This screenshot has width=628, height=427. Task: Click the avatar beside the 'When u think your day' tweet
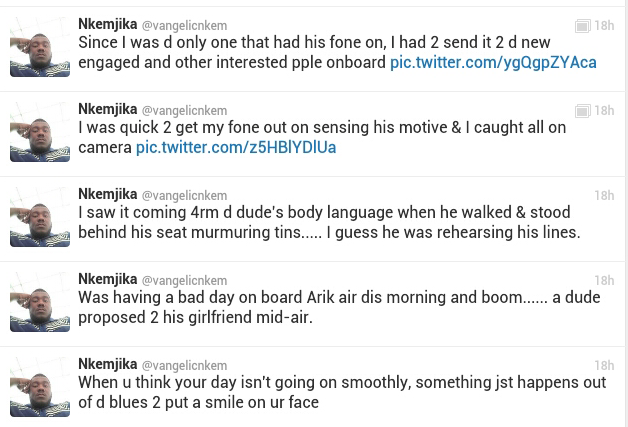point(39,386)
